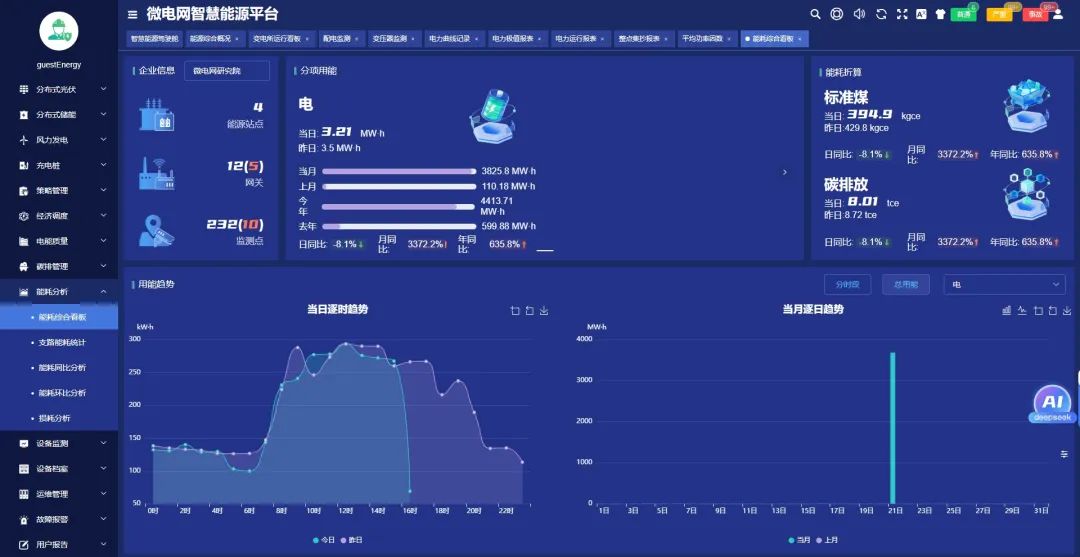Click the language translate icon in header
1080x557 pixels.
[x=921, y=14]
